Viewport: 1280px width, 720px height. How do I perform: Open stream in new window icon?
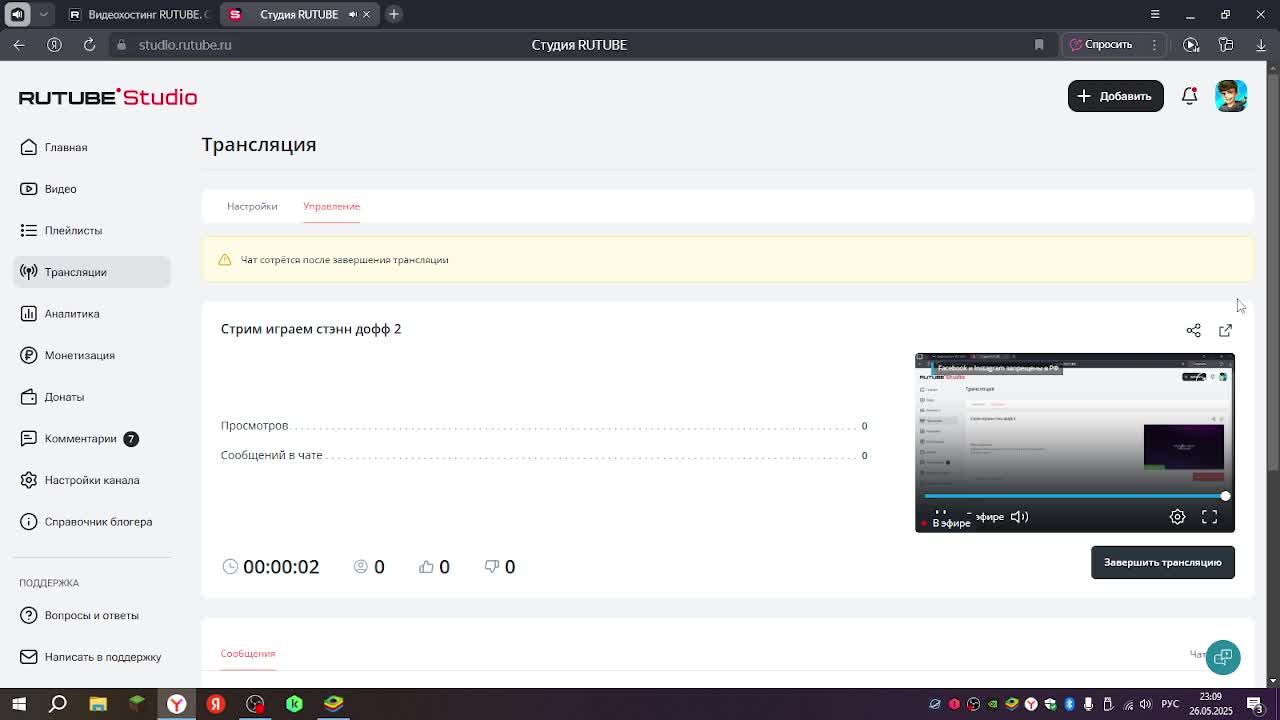[1225, 330]
